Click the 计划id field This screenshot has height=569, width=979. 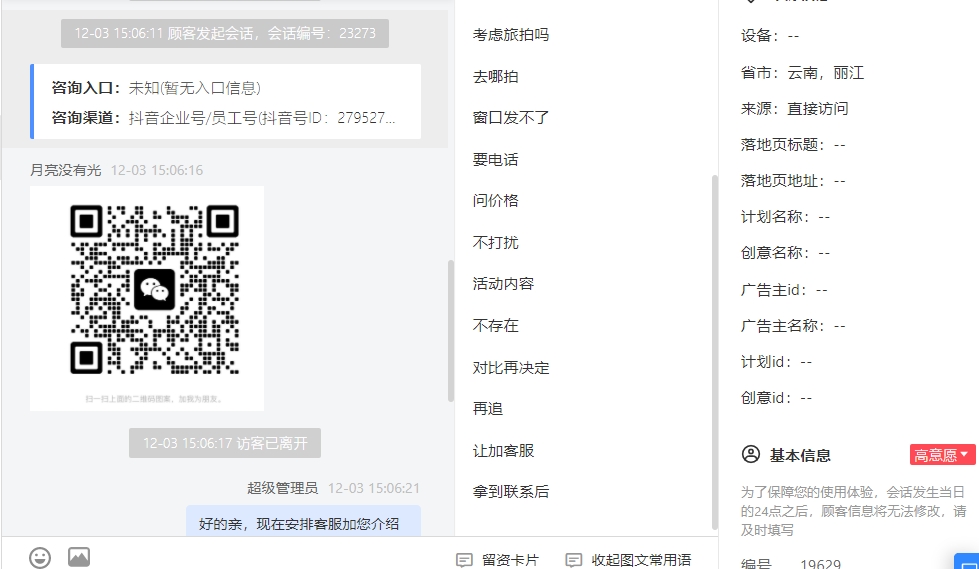(x=776, y=362)
